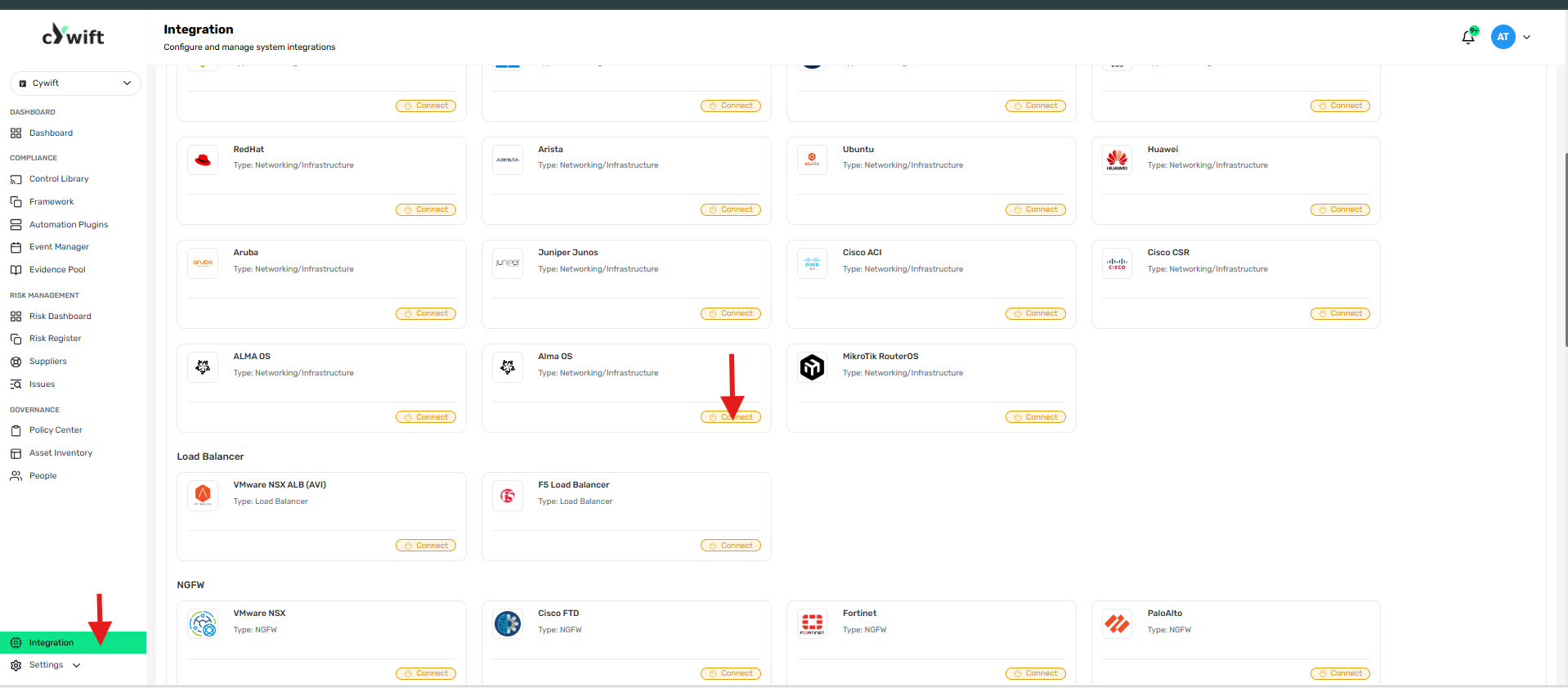Connect the RedHat integration
Screen dimensions: 1568x688
pos(426,209)
